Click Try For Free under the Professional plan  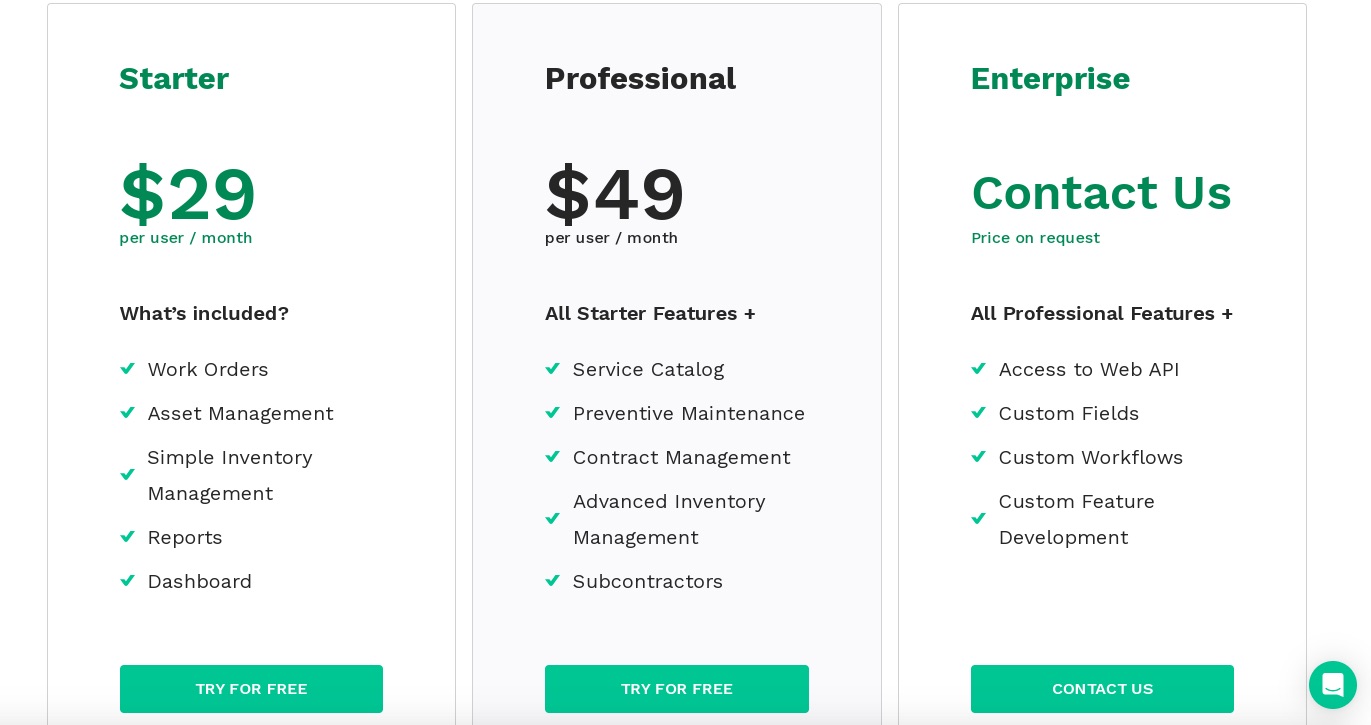coord(677,689)
